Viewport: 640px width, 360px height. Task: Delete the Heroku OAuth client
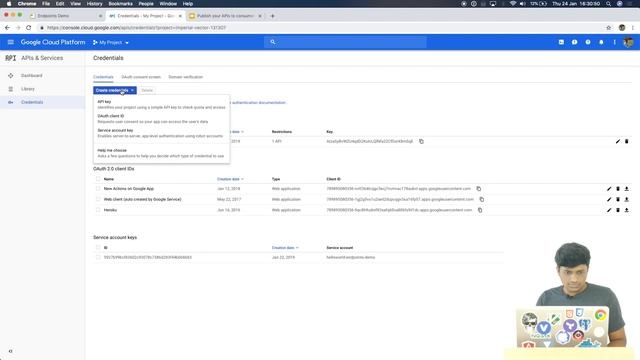(x=618, y=210)
